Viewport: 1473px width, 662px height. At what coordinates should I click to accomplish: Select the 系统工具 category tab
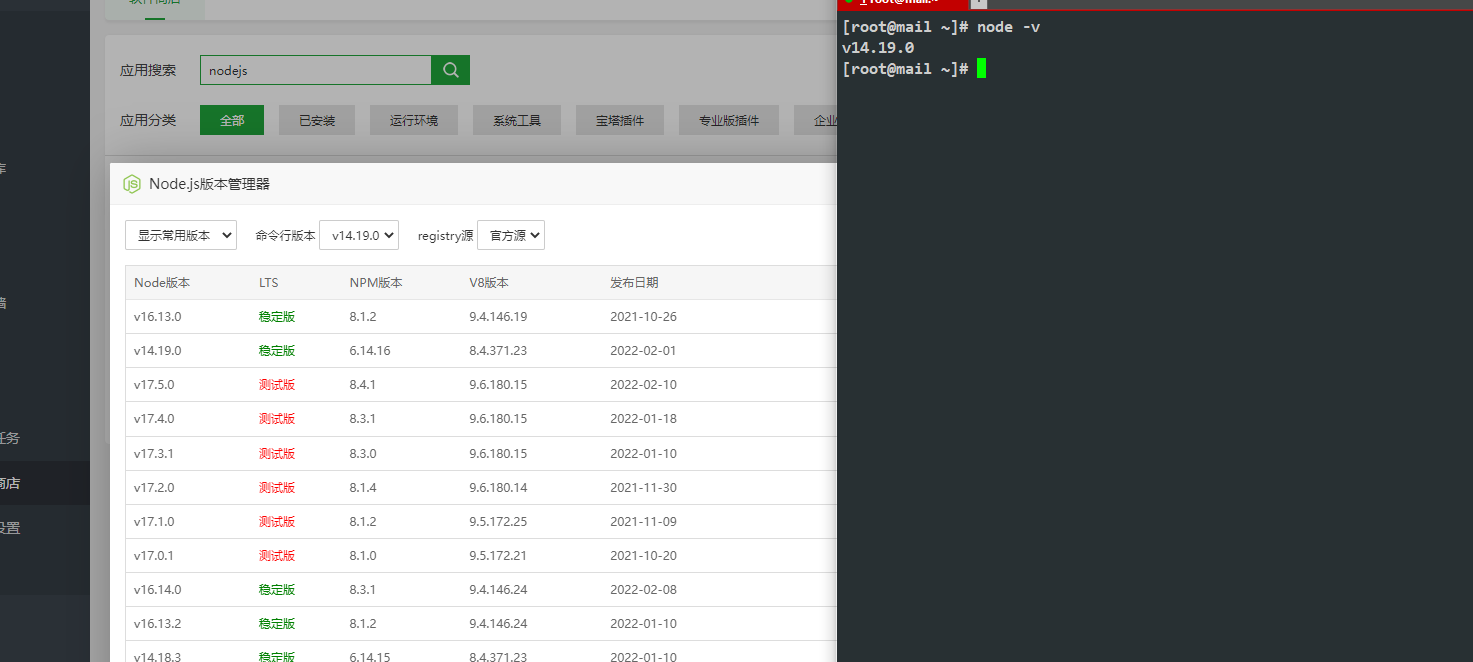pos(517,120)
